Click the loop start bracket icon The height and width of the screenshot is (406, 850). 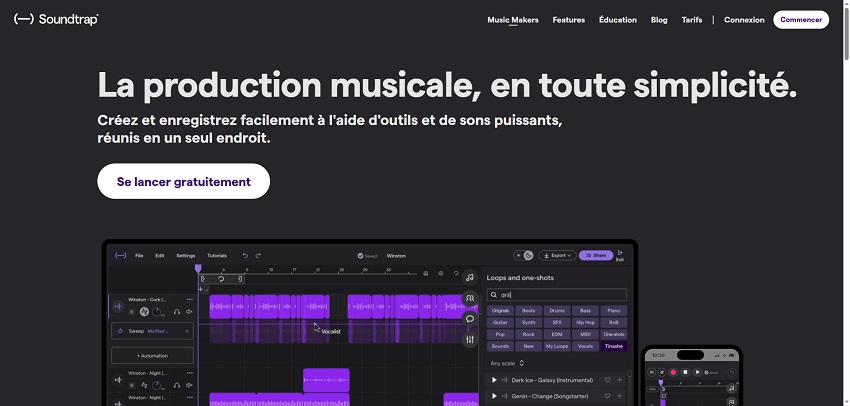[203, 279]
